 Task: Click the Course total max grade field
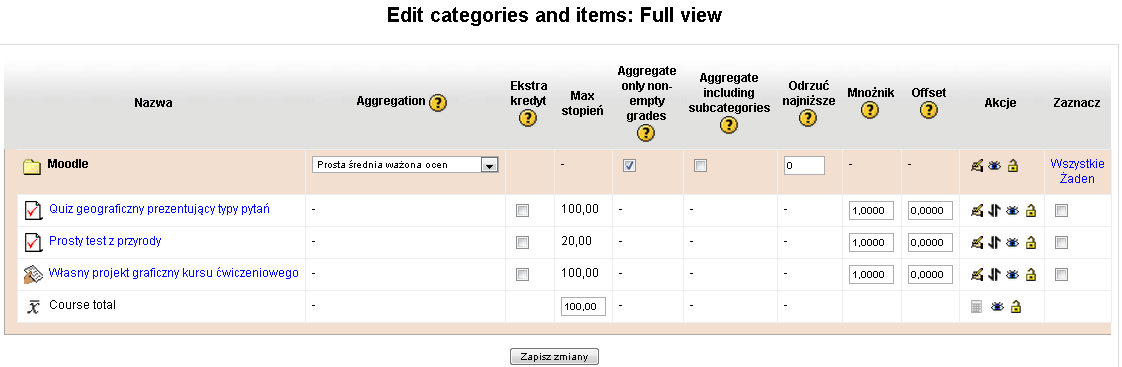pos(584,307)
